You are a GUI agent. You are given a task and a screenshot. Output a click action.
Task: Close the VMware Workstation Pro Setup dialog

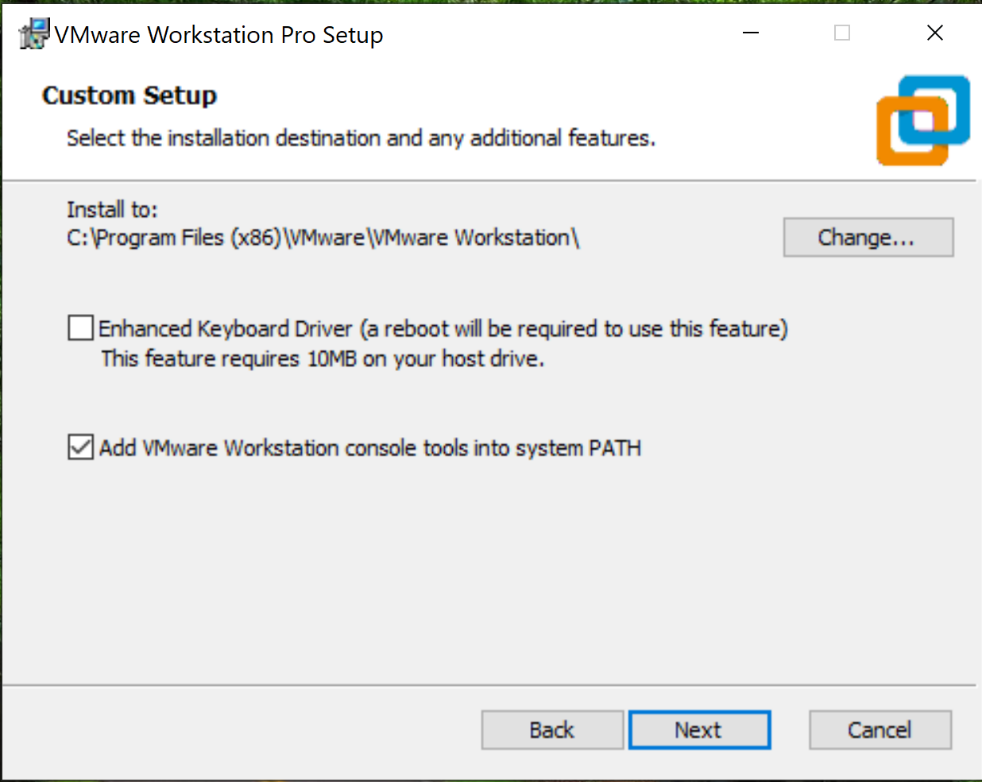click(x=935, y=33)
